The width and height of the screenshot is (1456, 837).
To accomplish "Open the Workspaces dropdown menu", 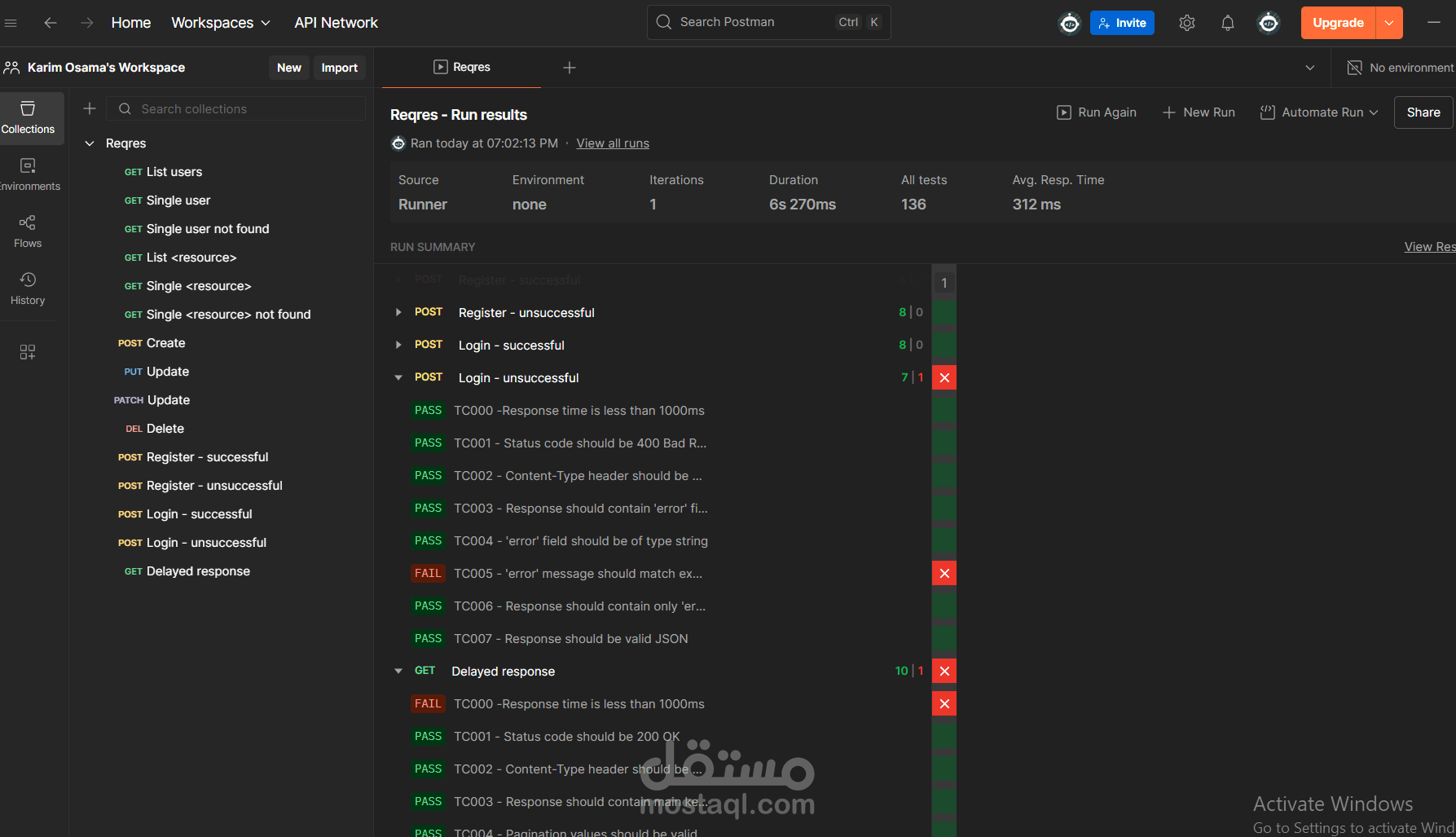I will (221, 23).
